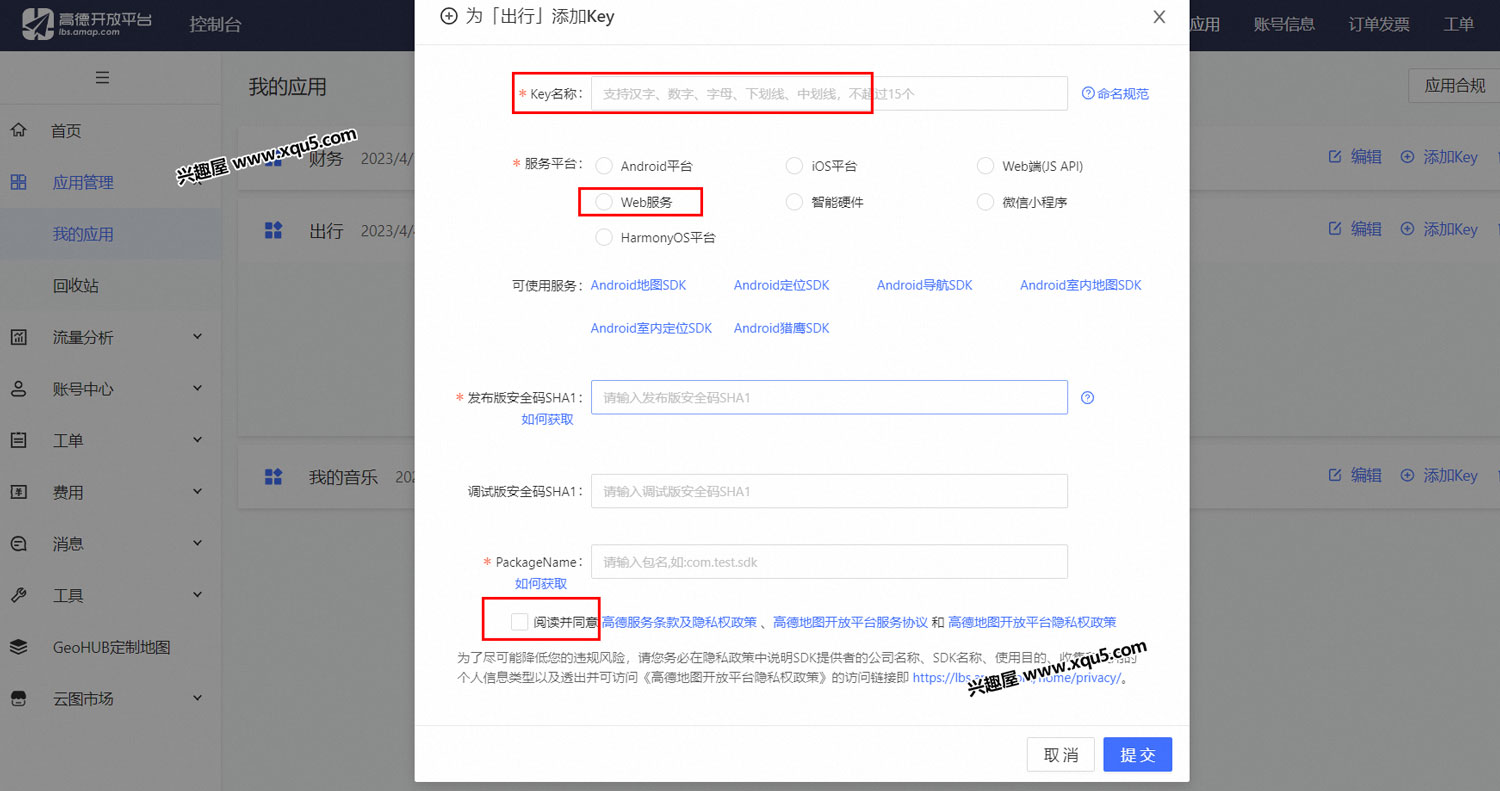The height and width of the screenshot is (791, 1500).
Task: Open the Android室内定位SDK link
Action: (x=651, y=328)
